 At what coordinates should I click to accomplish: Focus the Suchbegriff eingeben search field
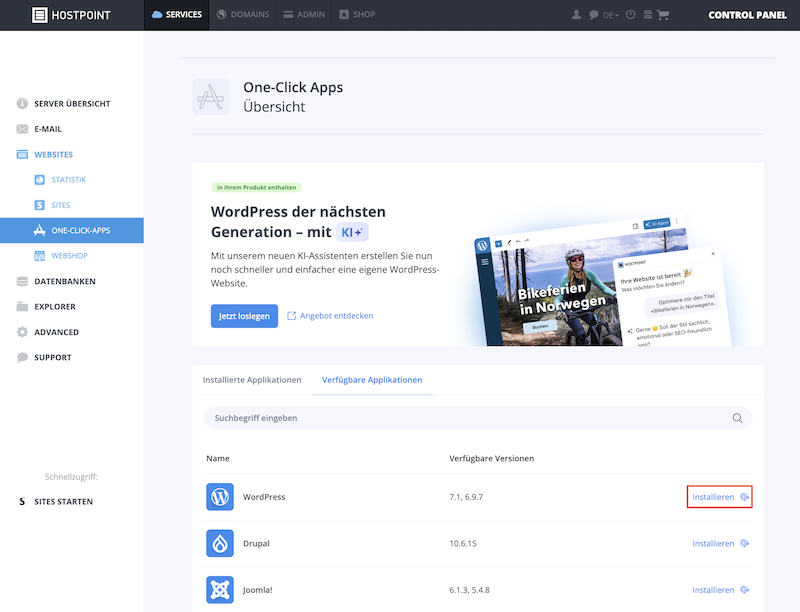pyautogui.click(x=478, y=418)
